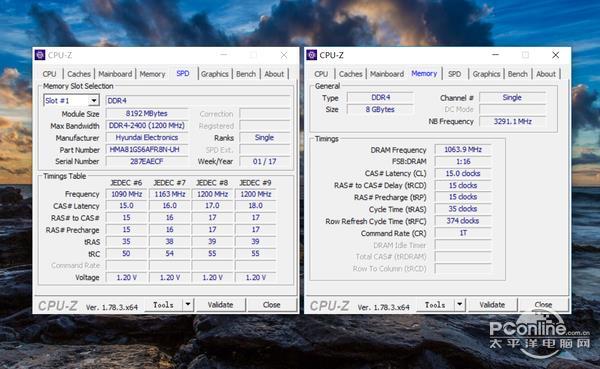The width and height of the screenshot is (600, 369).
Task: Click FSB:DRAM value 1:16
Action: pos(463,162)
